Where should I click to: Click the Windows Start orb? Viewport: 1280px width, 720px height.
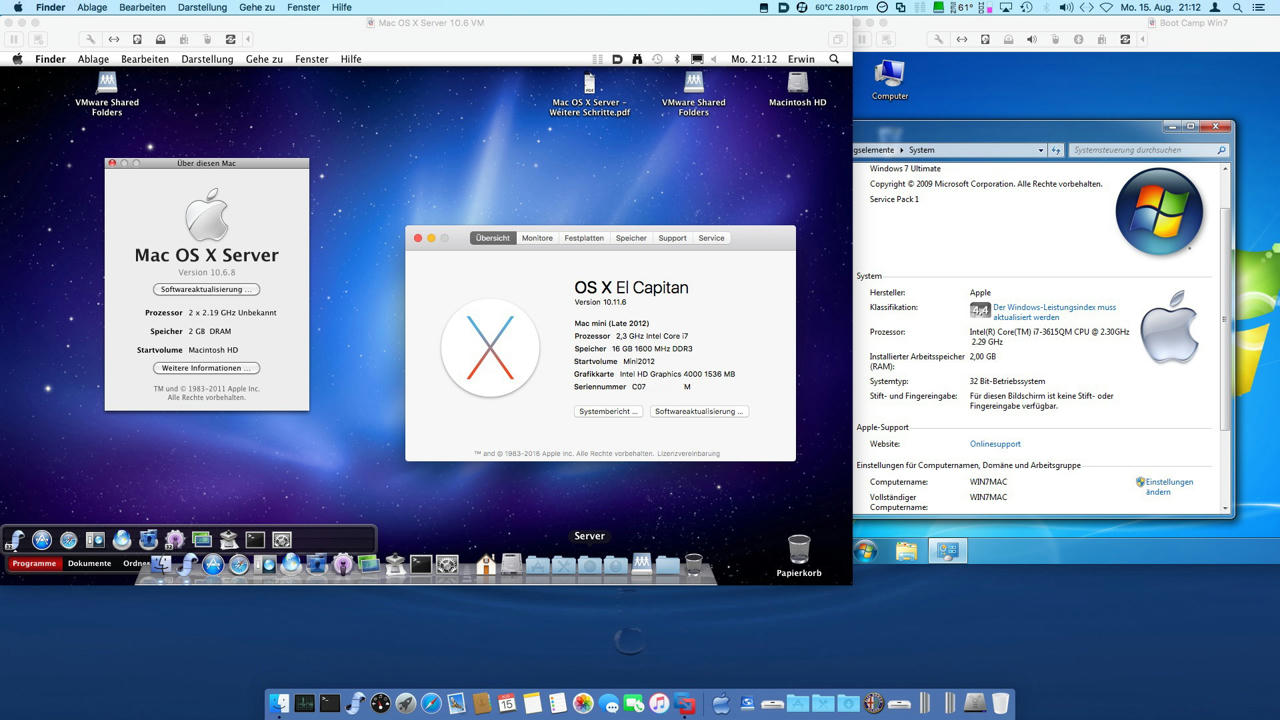(x=866, y=551)
